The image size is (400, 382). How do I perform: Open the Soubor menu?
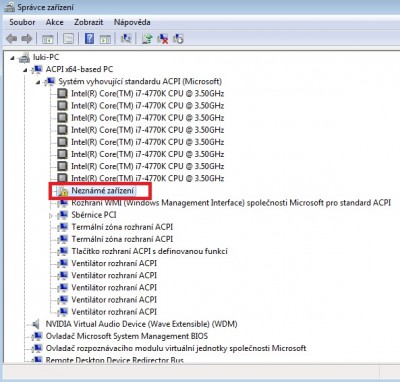pos(22,22)
